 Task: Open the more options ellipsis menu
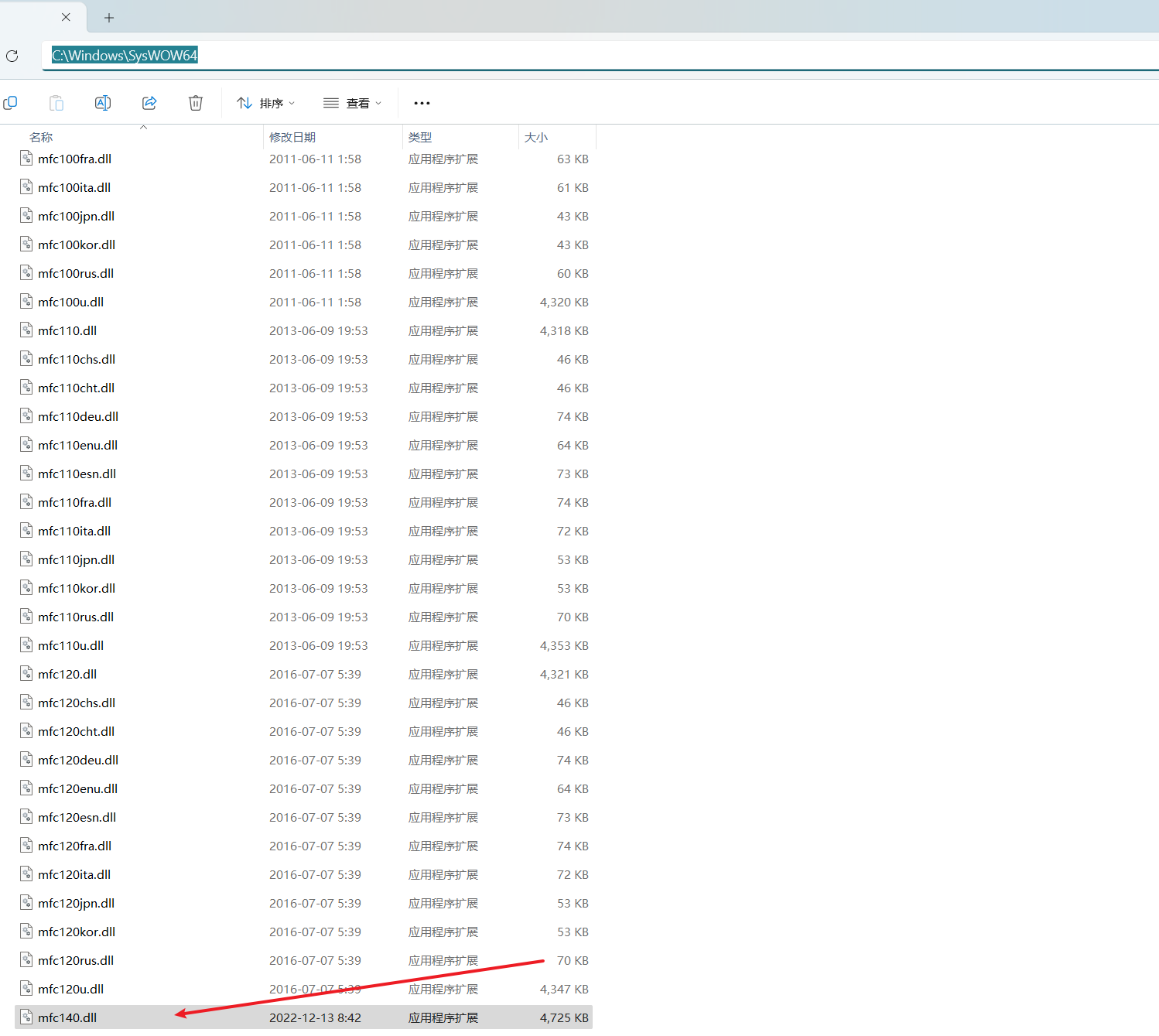click(422, 103)
